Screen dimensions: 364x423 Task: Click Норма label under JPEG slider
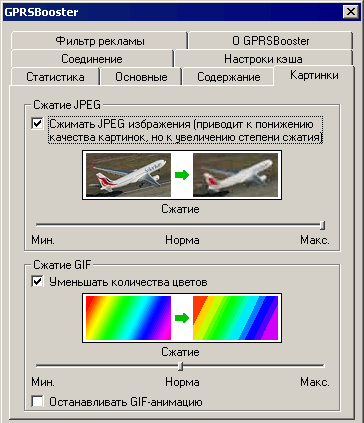click(182, 240)
